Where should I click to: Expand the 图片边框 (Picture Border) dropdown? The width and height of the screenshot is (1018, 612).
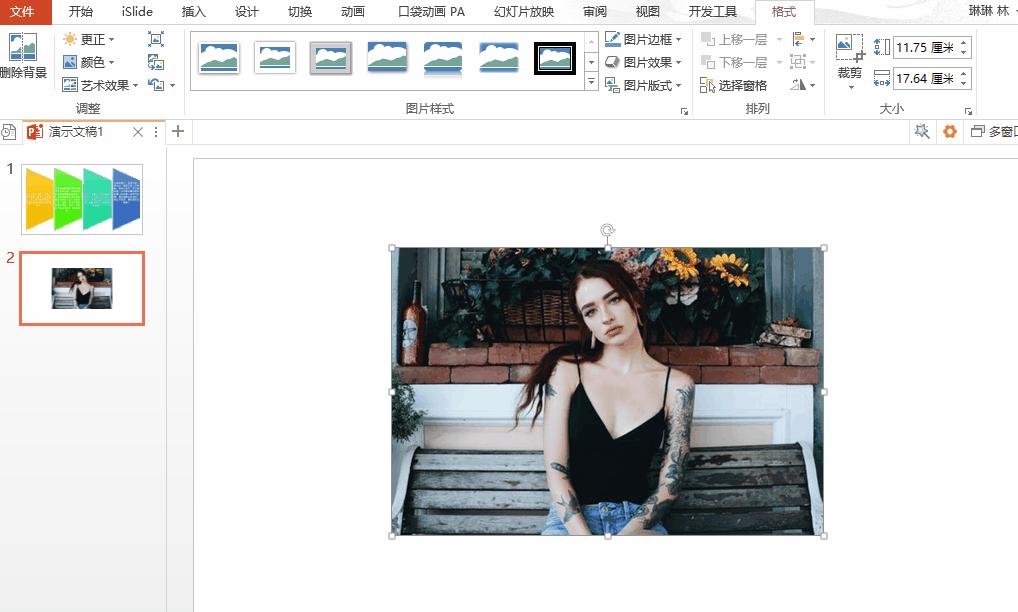tap(678, 39)
